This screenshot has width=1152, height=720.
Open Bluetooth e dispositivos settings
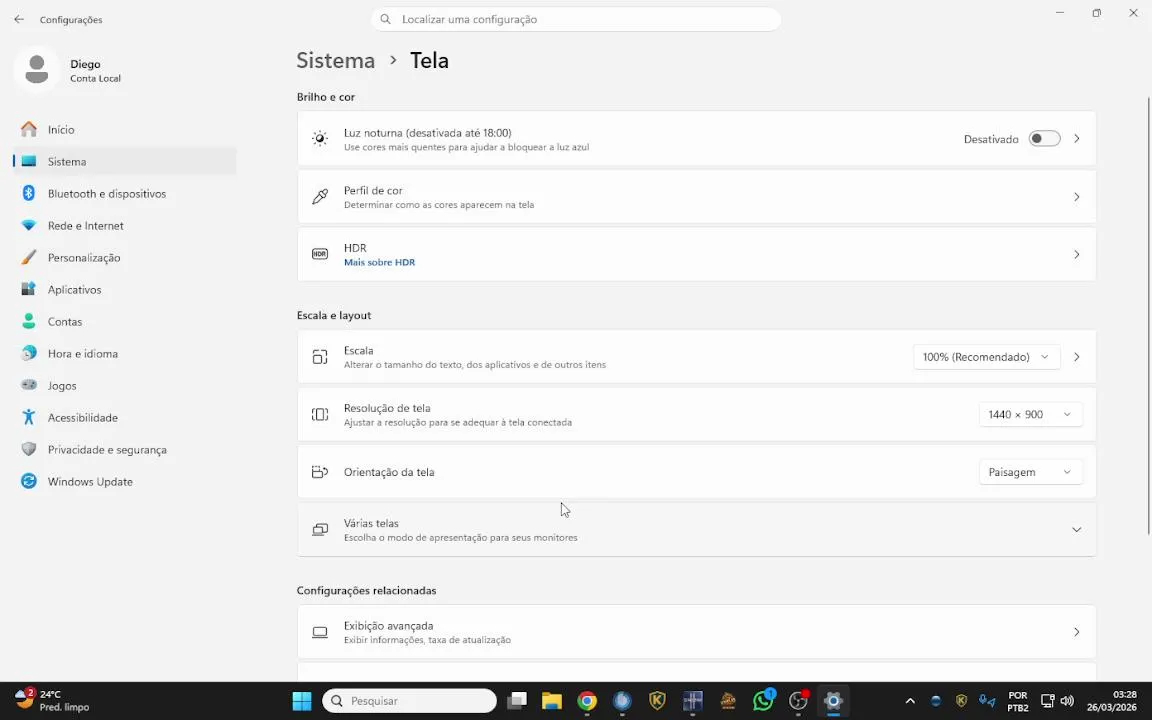[125, 193]
